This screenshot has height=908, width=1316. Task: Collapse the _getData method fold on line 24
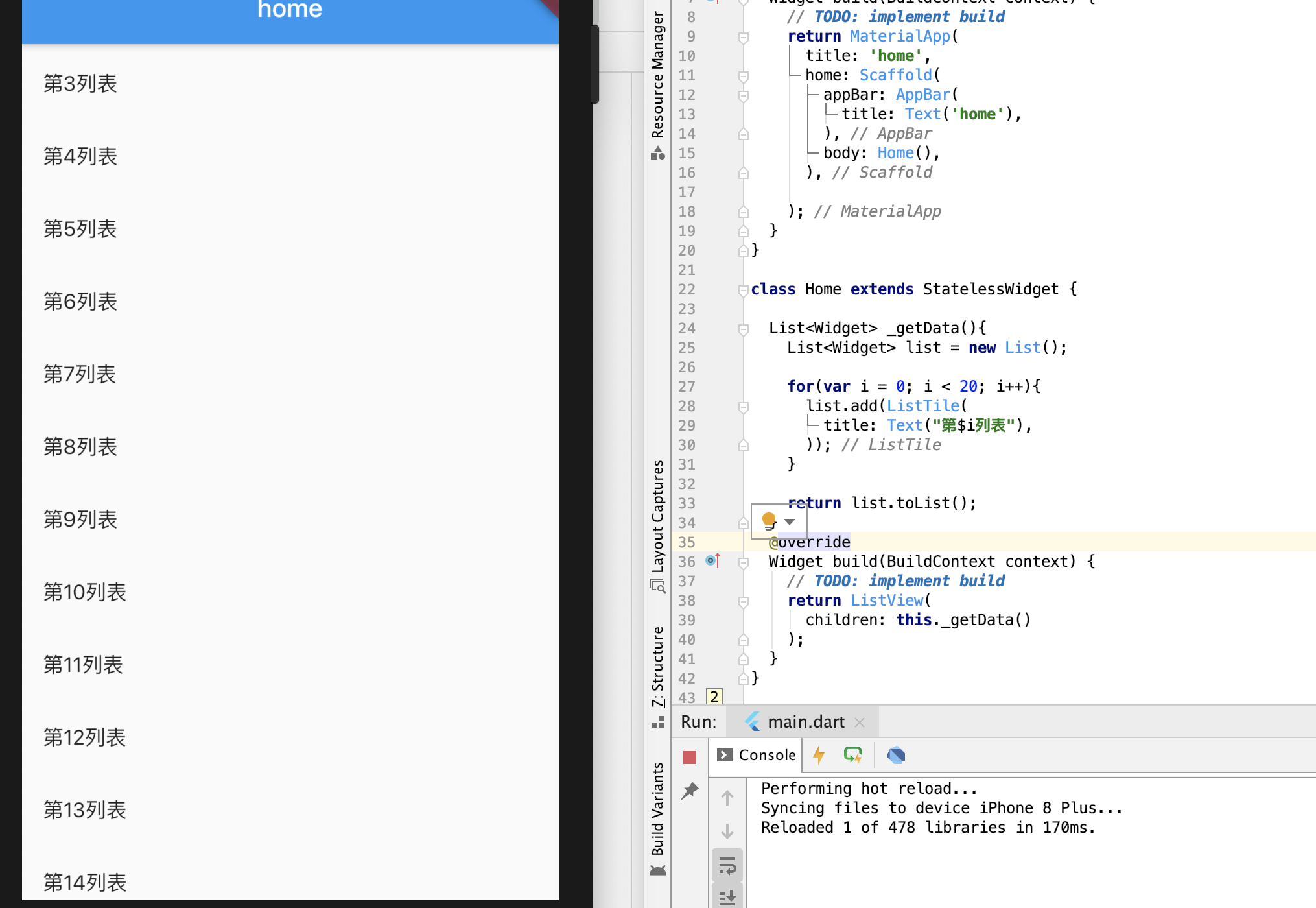tap(744, 329)
